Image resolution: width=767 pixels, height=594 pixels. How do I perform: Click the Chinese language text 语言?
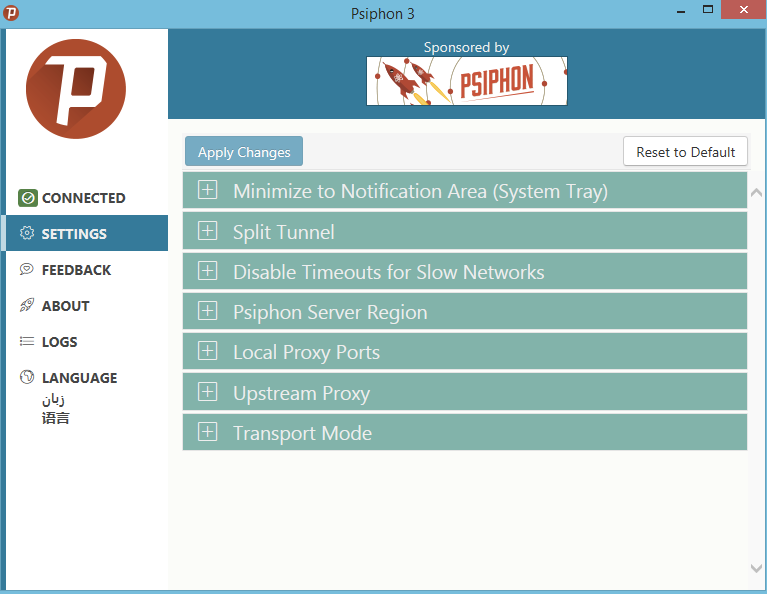click(x=55, y=418)
